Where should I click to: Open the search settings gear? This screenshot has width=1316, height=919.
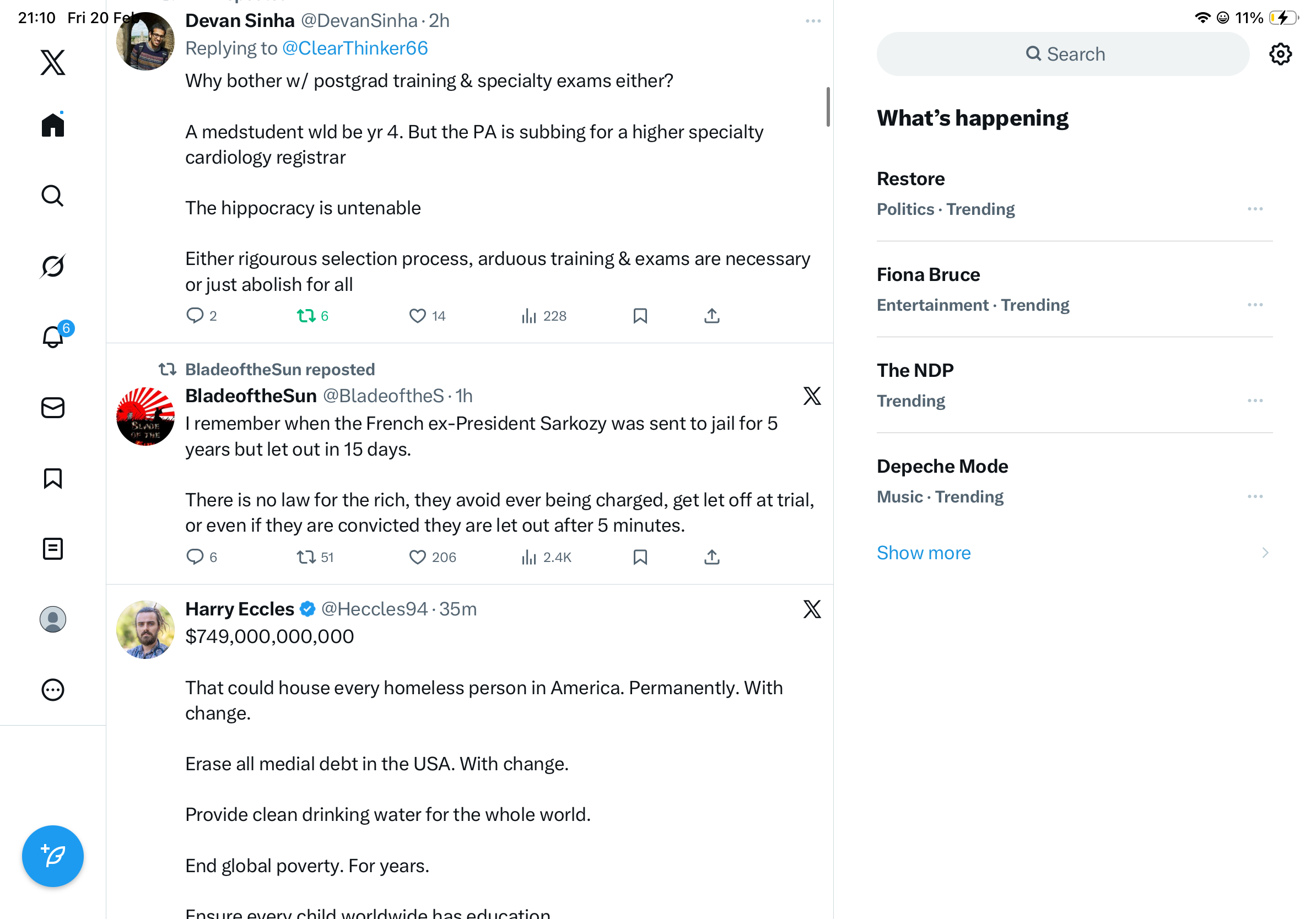pyautogui.click(x=1280, y=55)
